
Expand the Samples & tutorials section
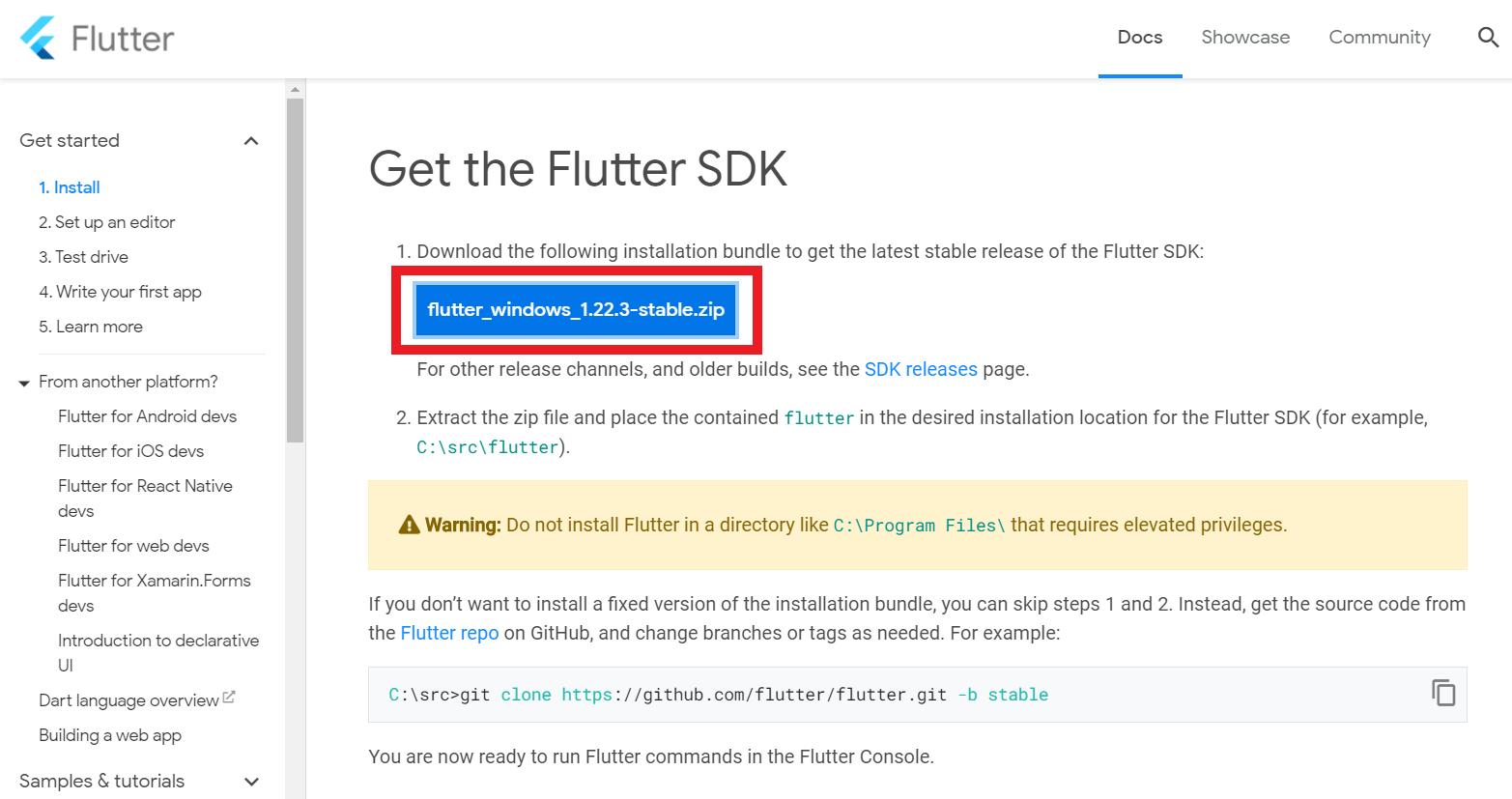(x=251, y=782)
